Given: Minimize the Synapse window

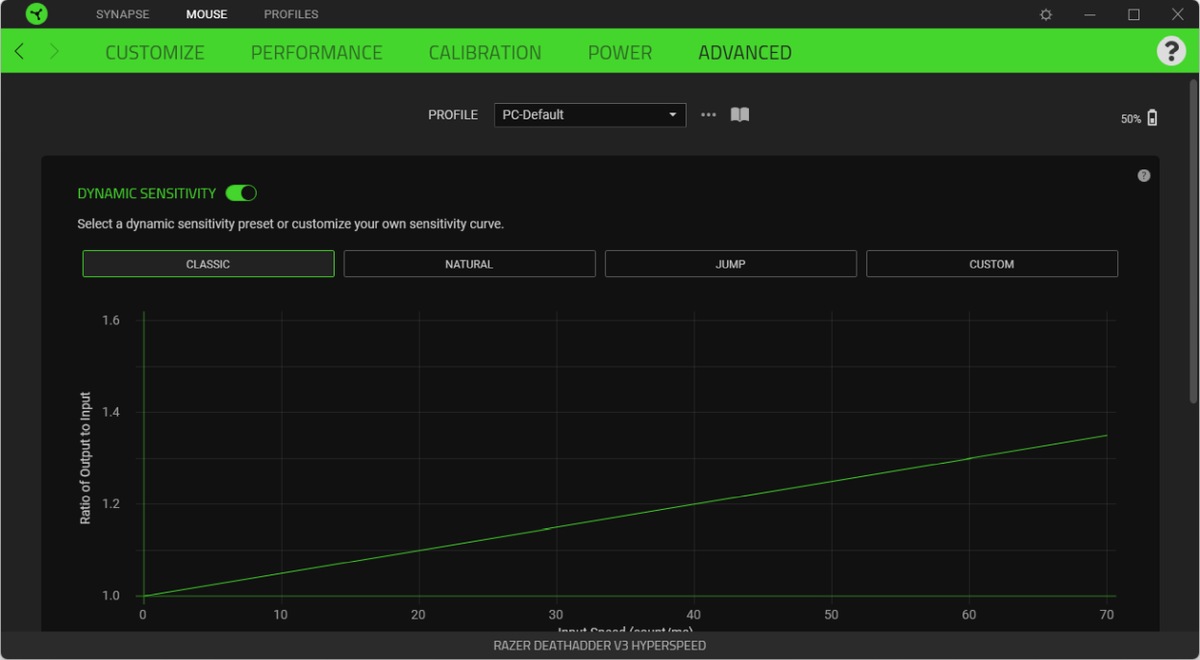Looking at the screenshot, I should [1090, 14].
